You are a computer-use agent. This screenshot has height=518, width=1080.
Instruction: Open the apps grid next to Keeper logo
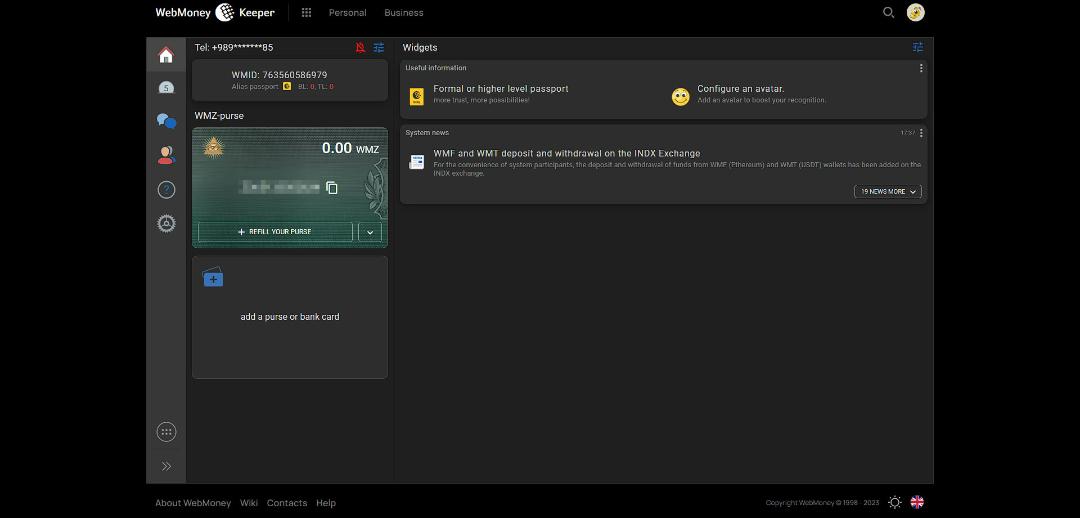[307, 12]
